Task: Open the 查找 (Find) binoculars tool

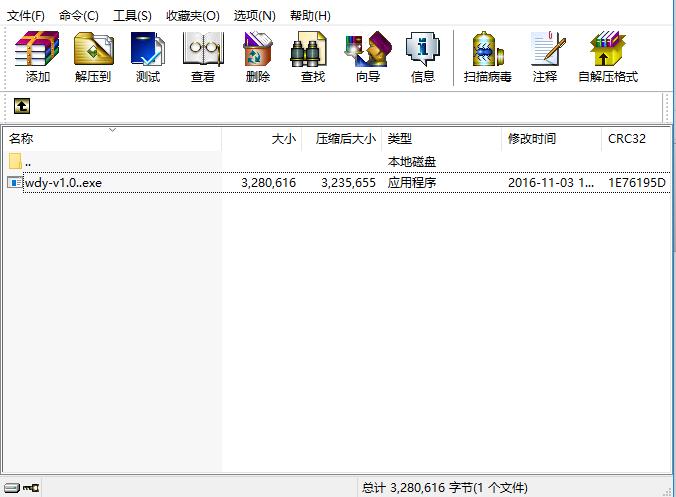Action: [313, 57]
